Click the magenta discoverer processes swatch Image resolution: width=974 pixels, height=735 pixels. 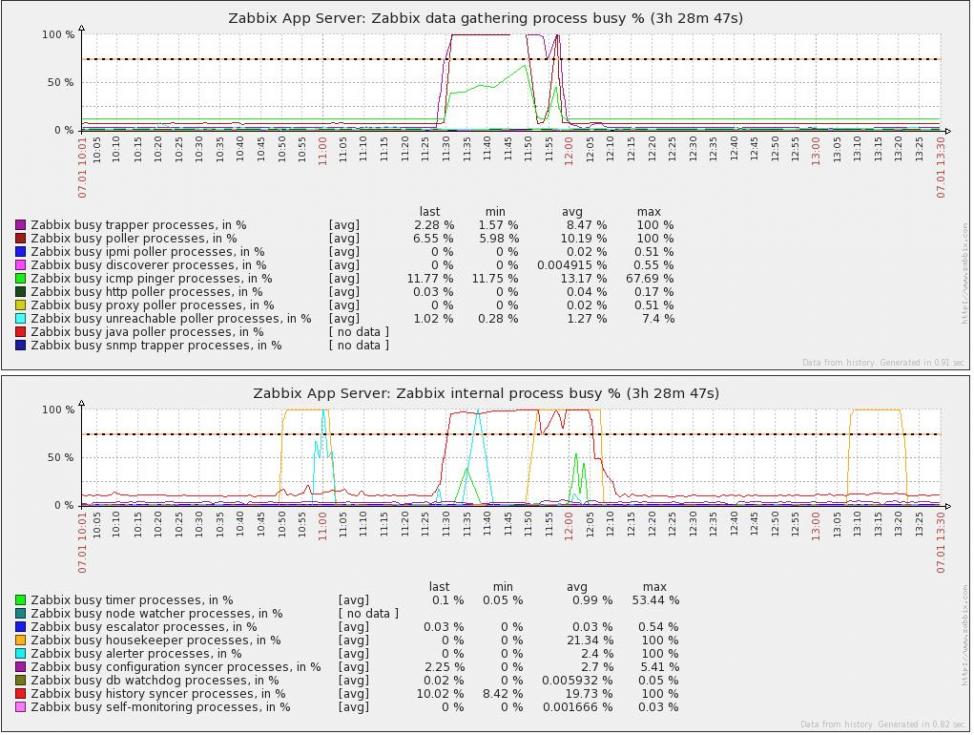[20, 265]
